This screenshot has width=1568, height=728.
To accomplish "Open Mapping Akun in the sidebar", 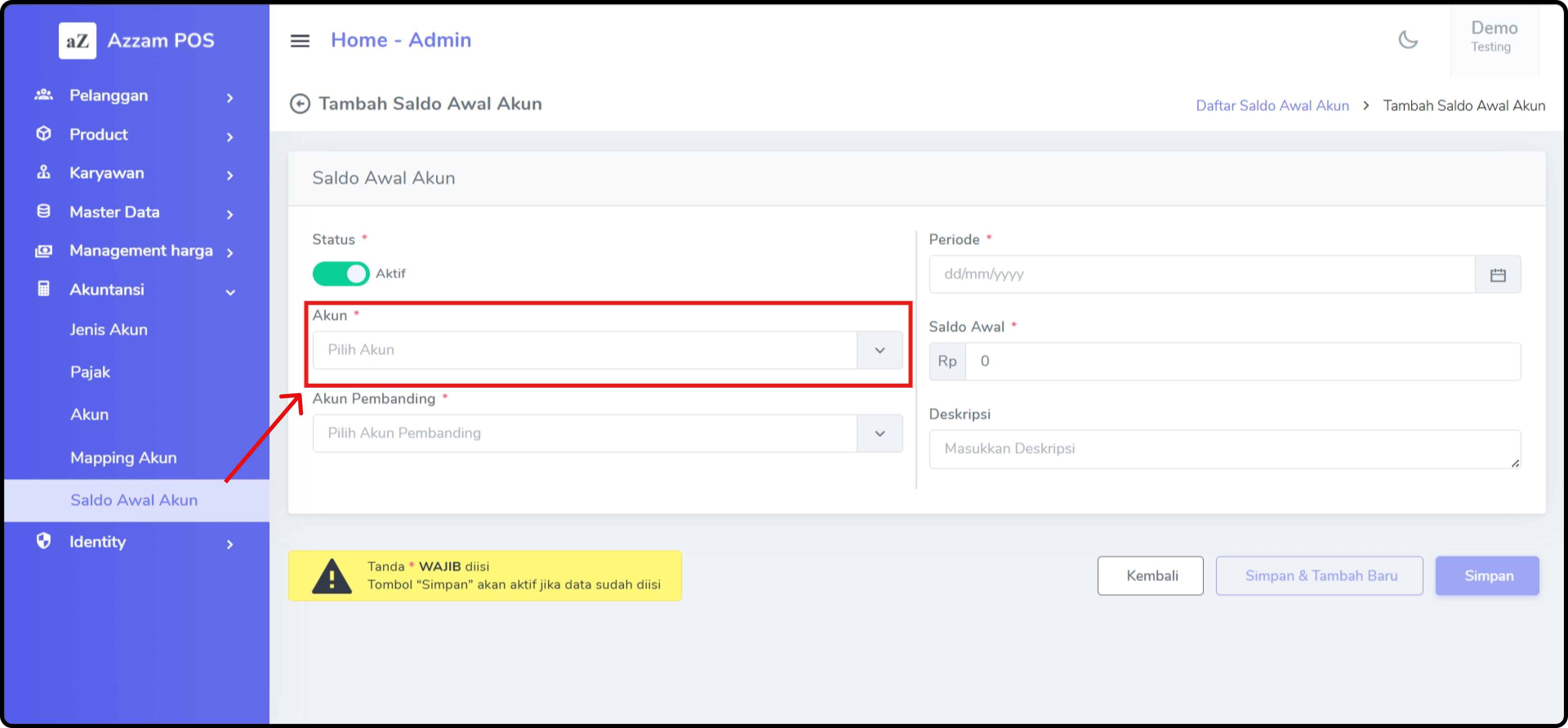I will pyautogui.click(x=124, y=458).
